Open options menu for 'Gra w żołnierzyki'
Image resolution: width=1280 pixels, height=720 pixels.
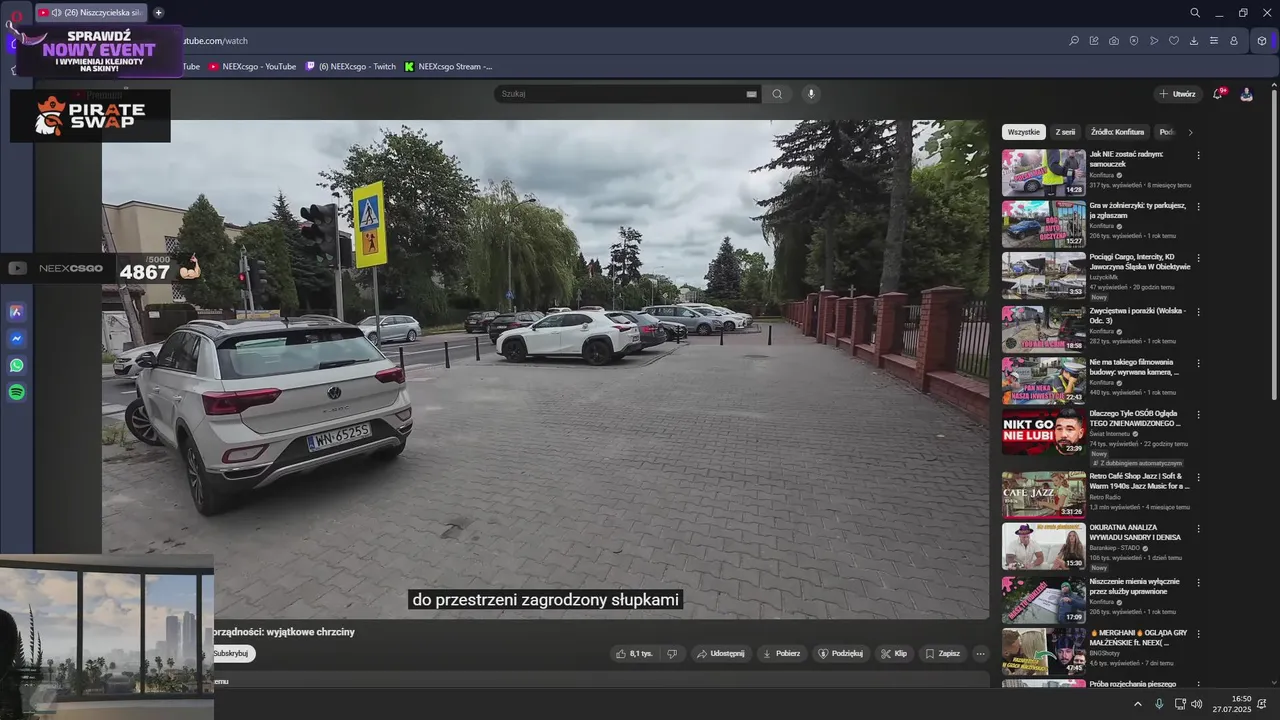(1198, 206)
